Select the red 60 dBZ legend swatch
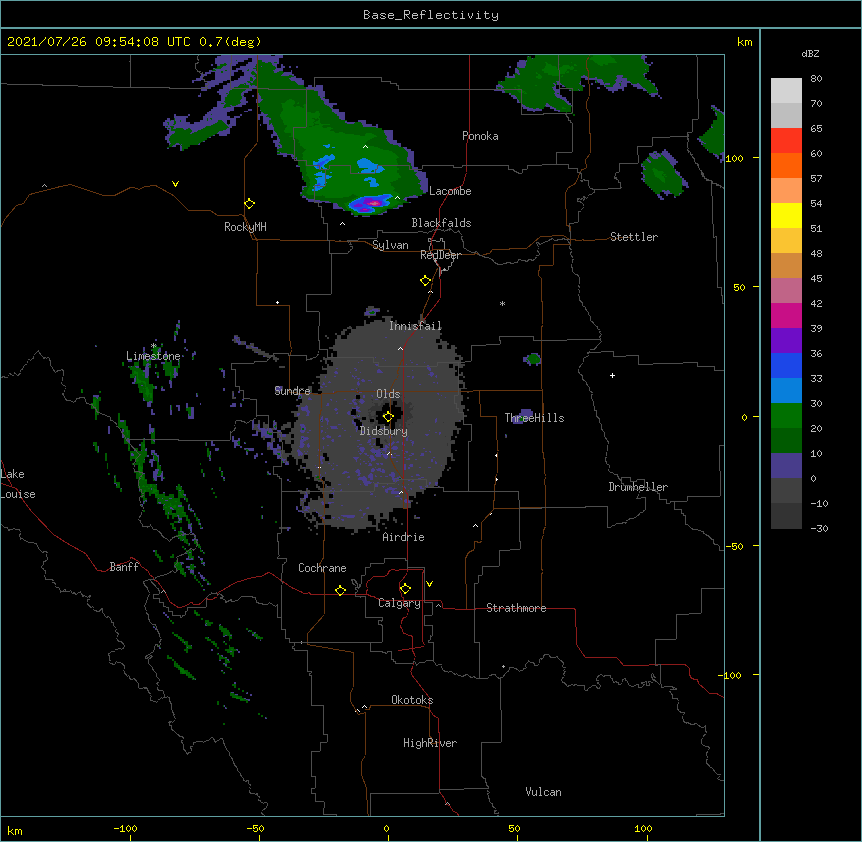862x842 pixels. click(x=786, y=141)
